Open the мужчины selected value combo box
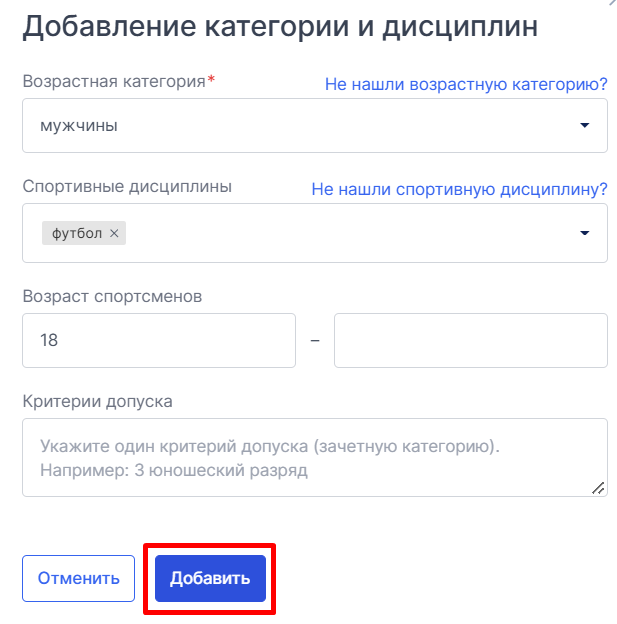Screen dimensions: 617x624 click(x=314, y=125)
